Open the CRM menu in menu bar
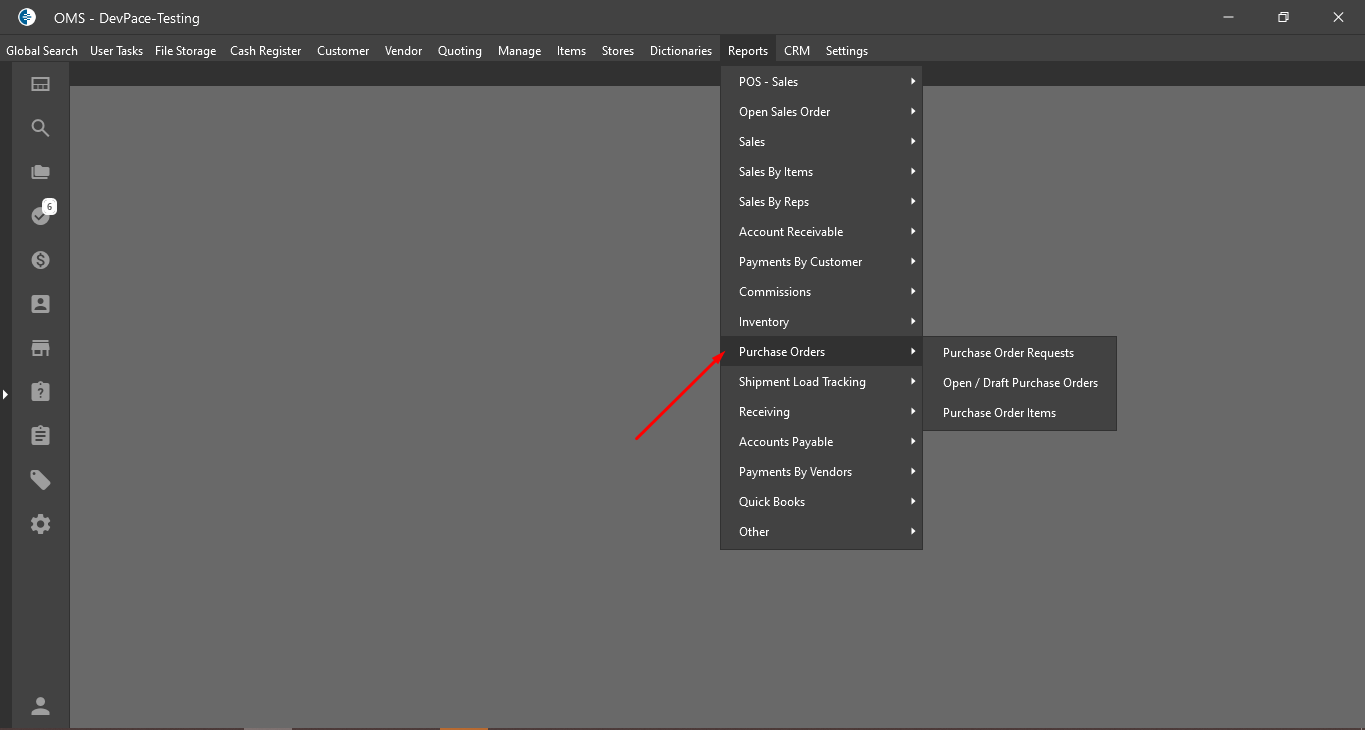 (x=797, y=51)
